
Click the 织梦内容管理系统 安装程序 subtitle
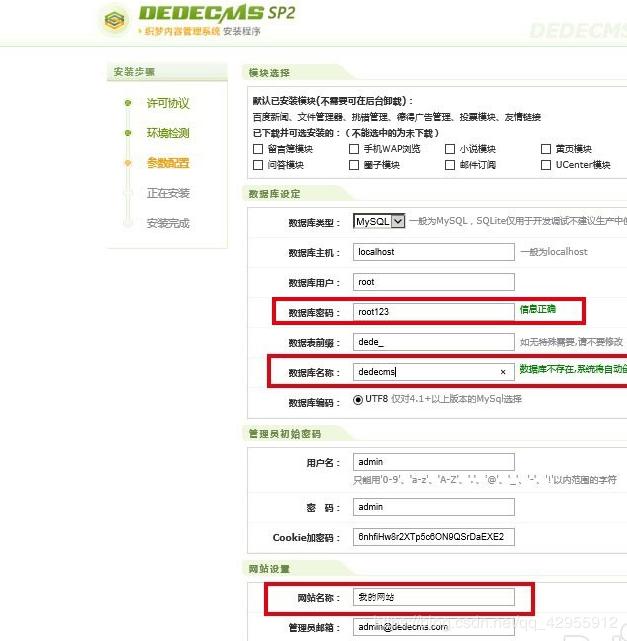199,31
